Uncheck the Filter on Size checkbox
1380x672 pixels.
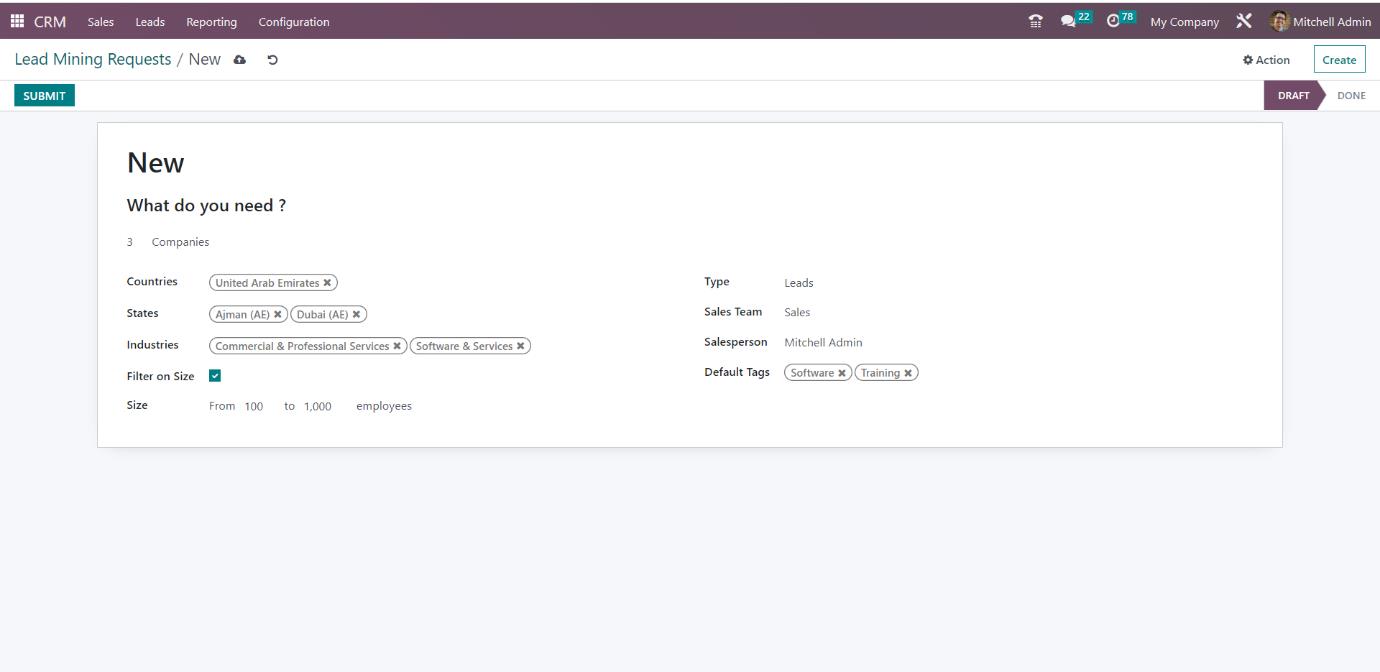(x=215, y=376)
